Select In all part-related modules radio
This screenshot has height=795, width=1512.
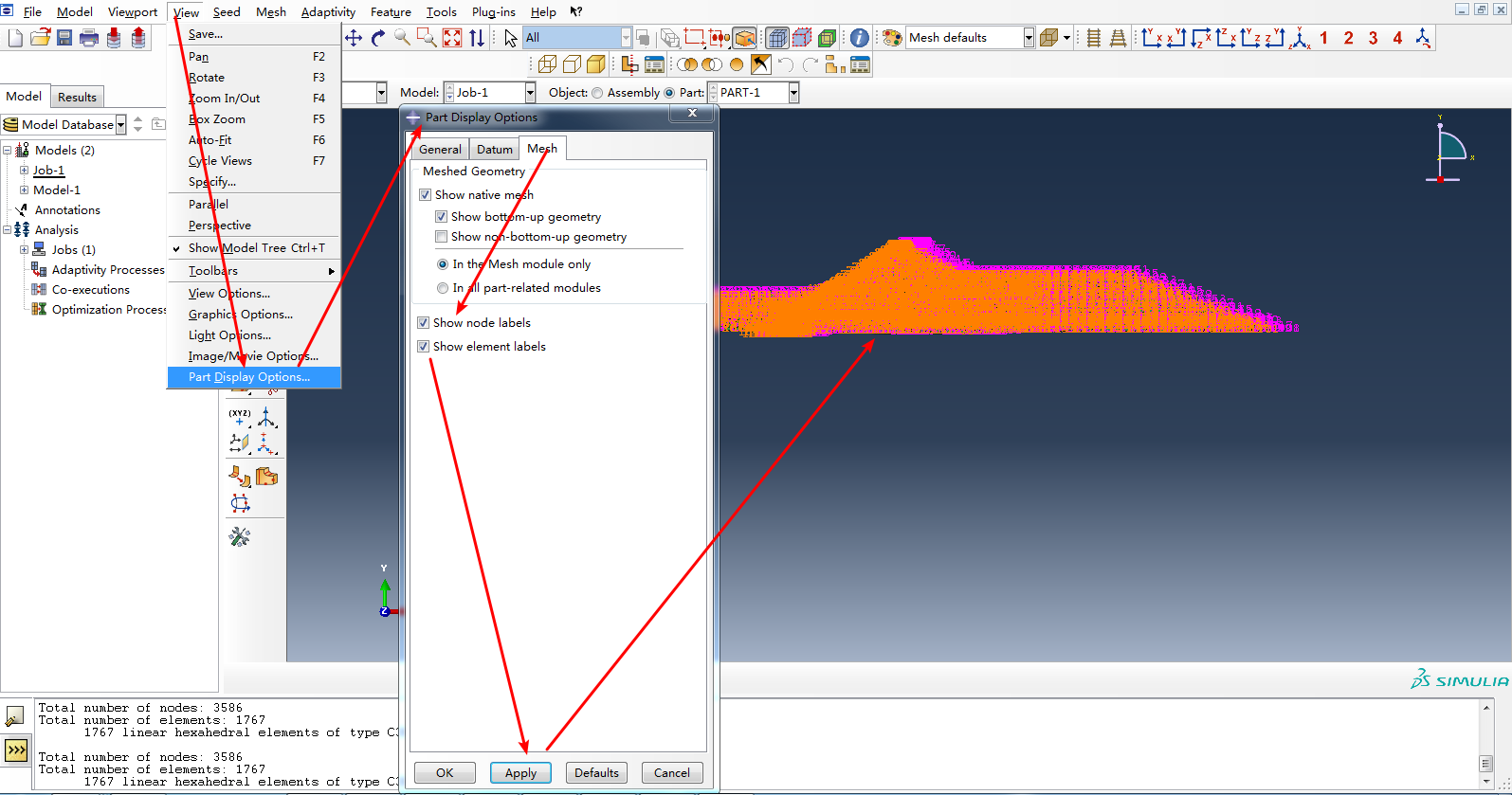(443, 288)
